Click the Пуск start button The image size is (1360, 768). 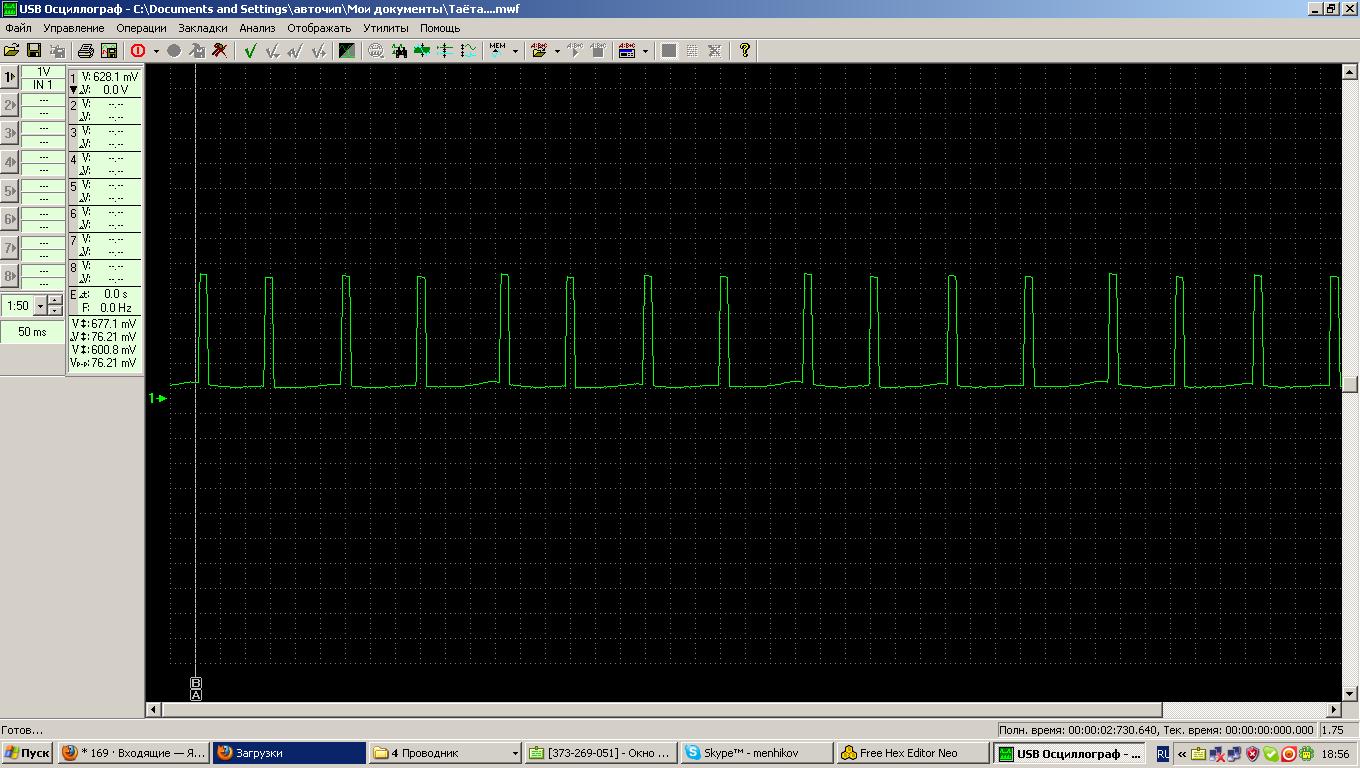click(27, 753)
